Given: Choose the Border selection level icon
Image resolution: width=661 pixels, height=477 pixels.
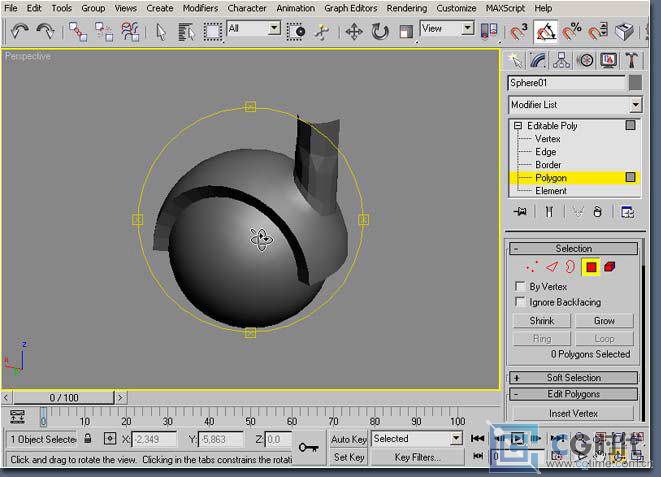Looking at the screenshot, I should click(x=570, y=267).
